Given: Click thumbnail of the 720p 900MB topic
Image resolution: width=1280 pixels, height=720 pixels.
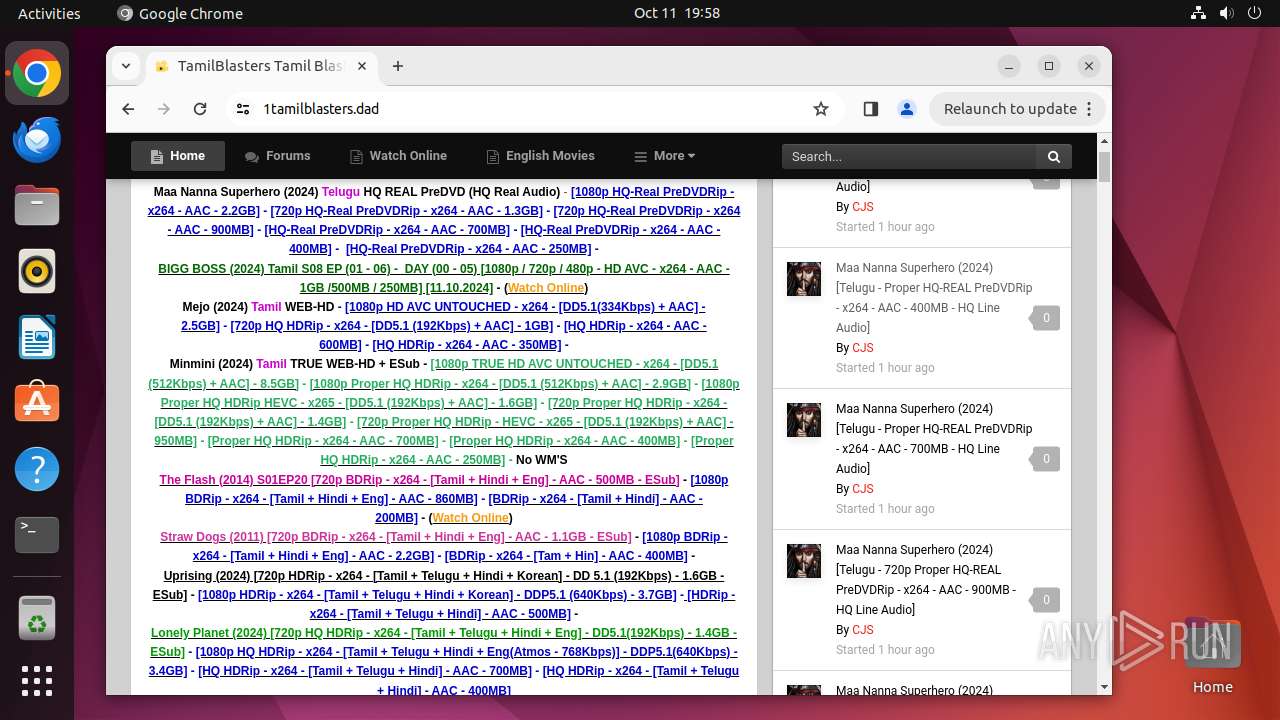Looking at the screenshot, I should click(804, 561).
